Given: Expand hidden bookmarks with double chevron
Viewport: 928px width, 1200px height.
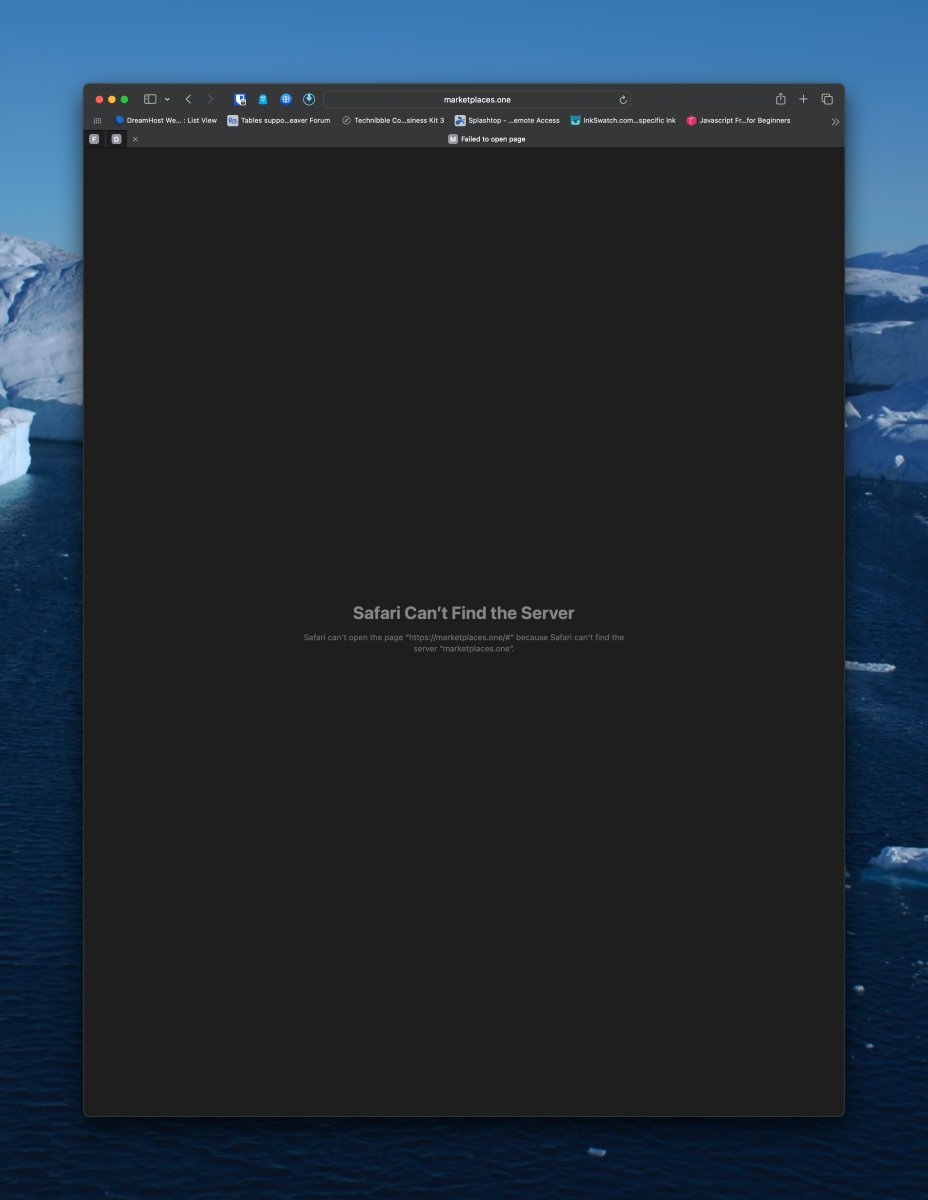Looking at the screenshot, I should tap(835, 121).
